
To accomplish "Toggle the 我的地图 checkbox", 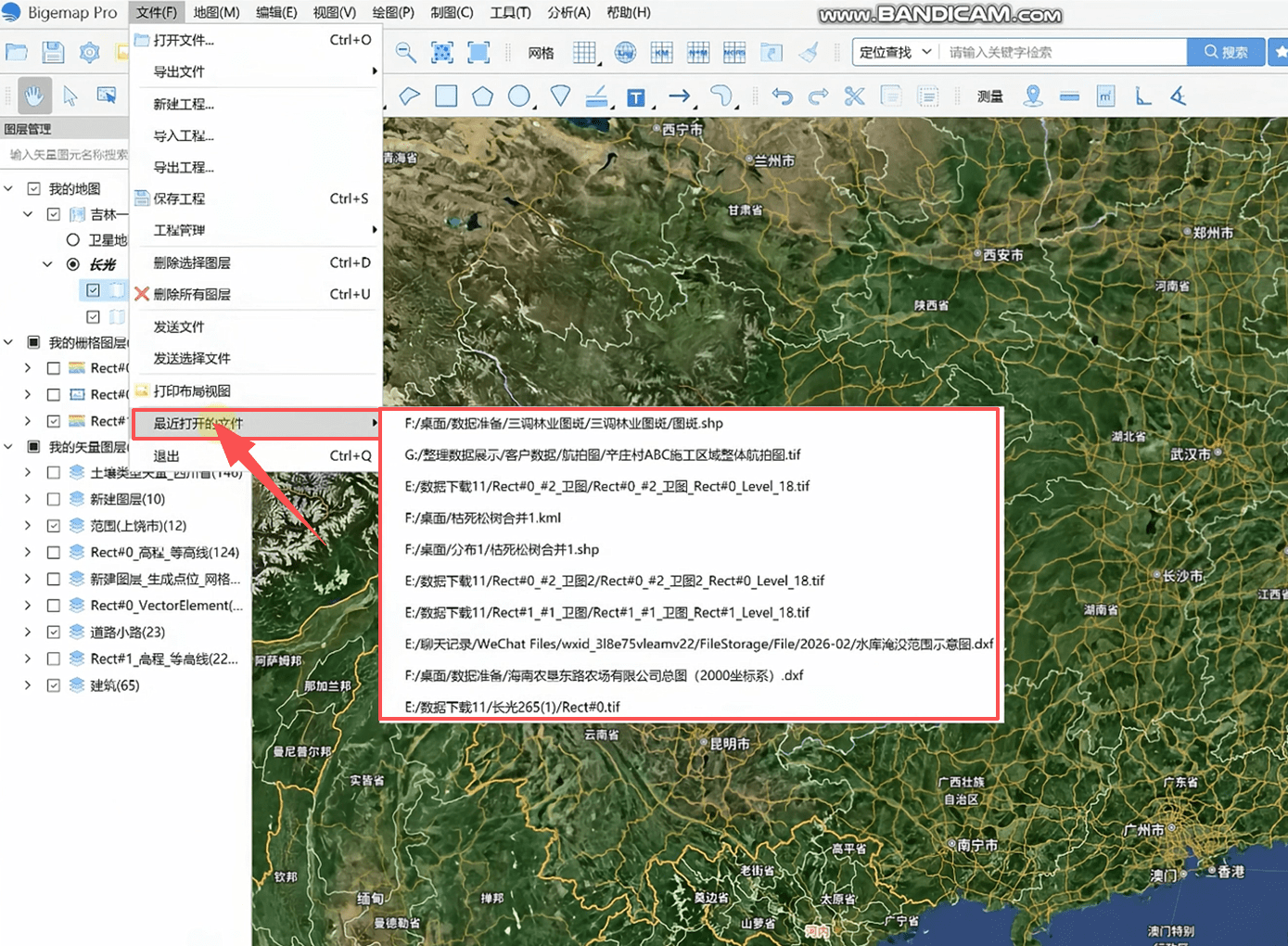I will 34,188.
